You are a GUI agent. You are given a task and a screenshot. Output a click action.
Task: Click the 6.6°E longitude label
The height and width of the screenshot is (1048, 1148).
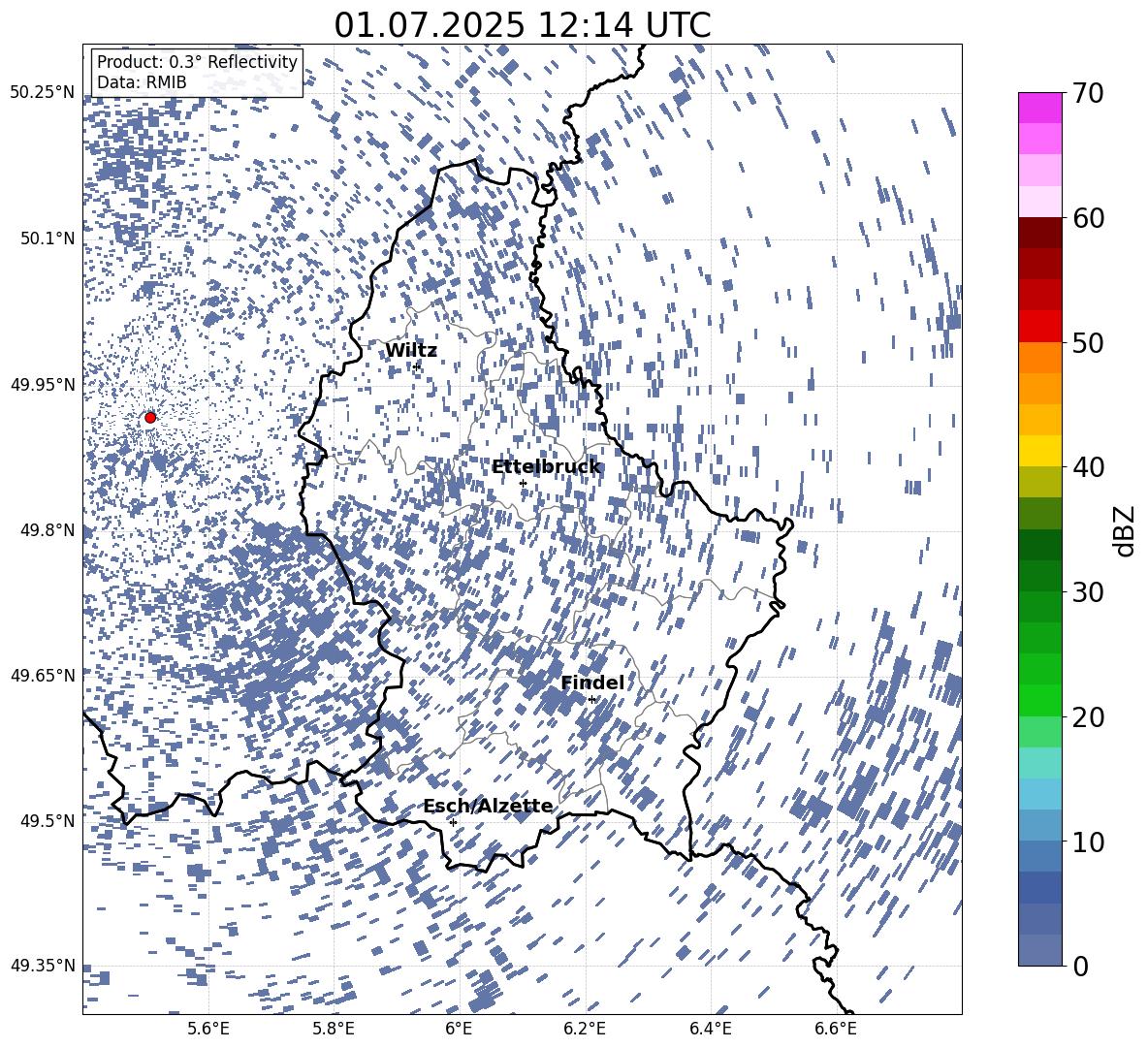(x=836, y=1030)
